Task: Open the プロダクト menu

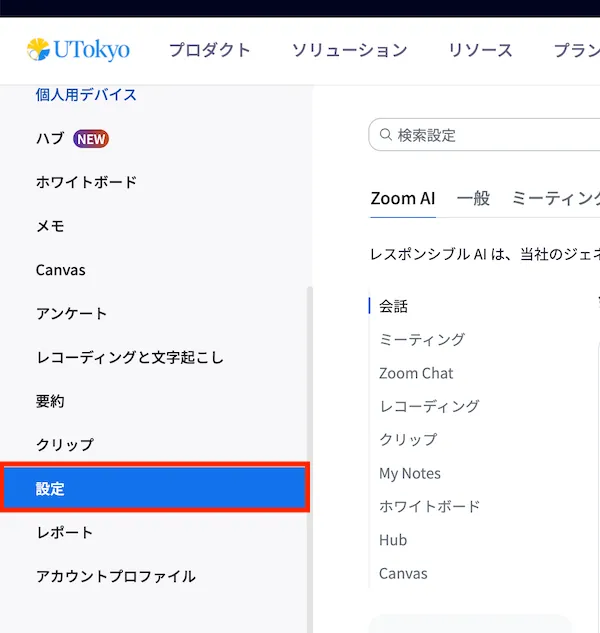Action: tap(210, 50)
